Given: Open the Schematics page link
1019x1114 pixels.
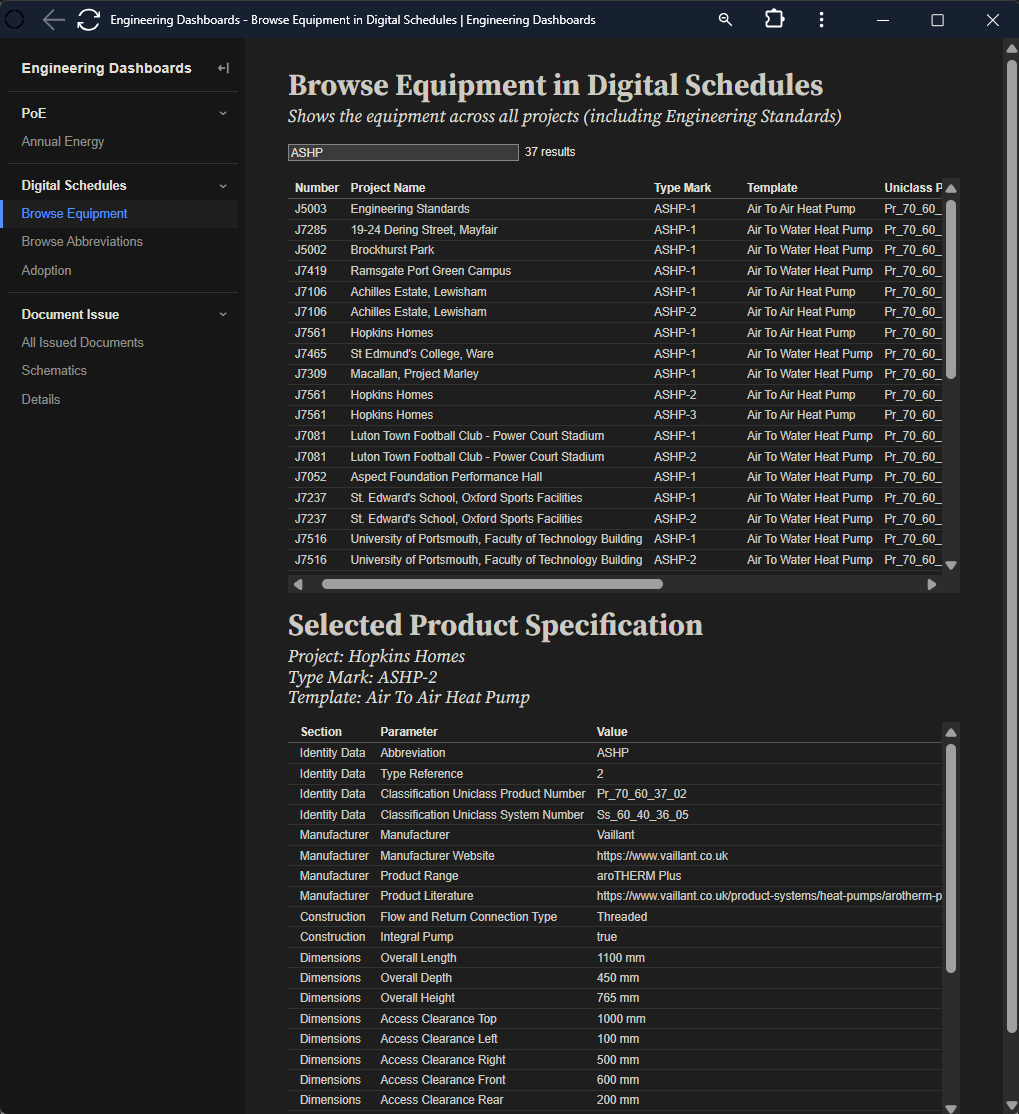Looking at the screenshot, I should (x=54, y=370).
